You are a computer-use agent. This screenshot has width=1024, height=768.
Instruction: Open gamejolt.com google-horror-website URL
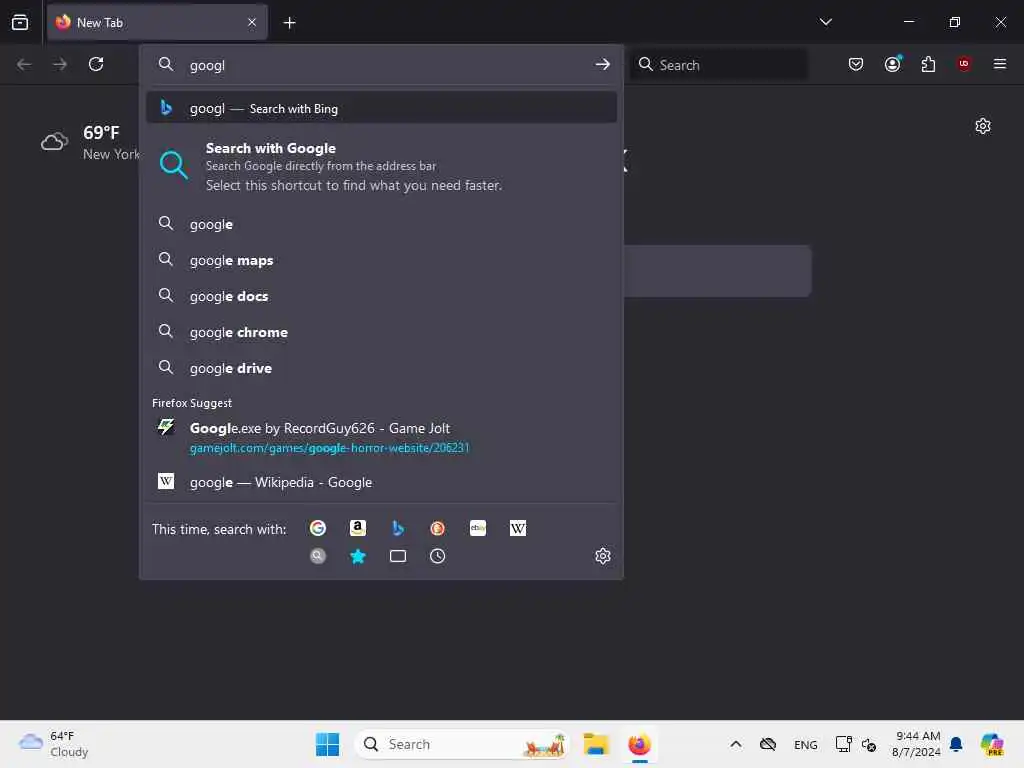[329, 448]
